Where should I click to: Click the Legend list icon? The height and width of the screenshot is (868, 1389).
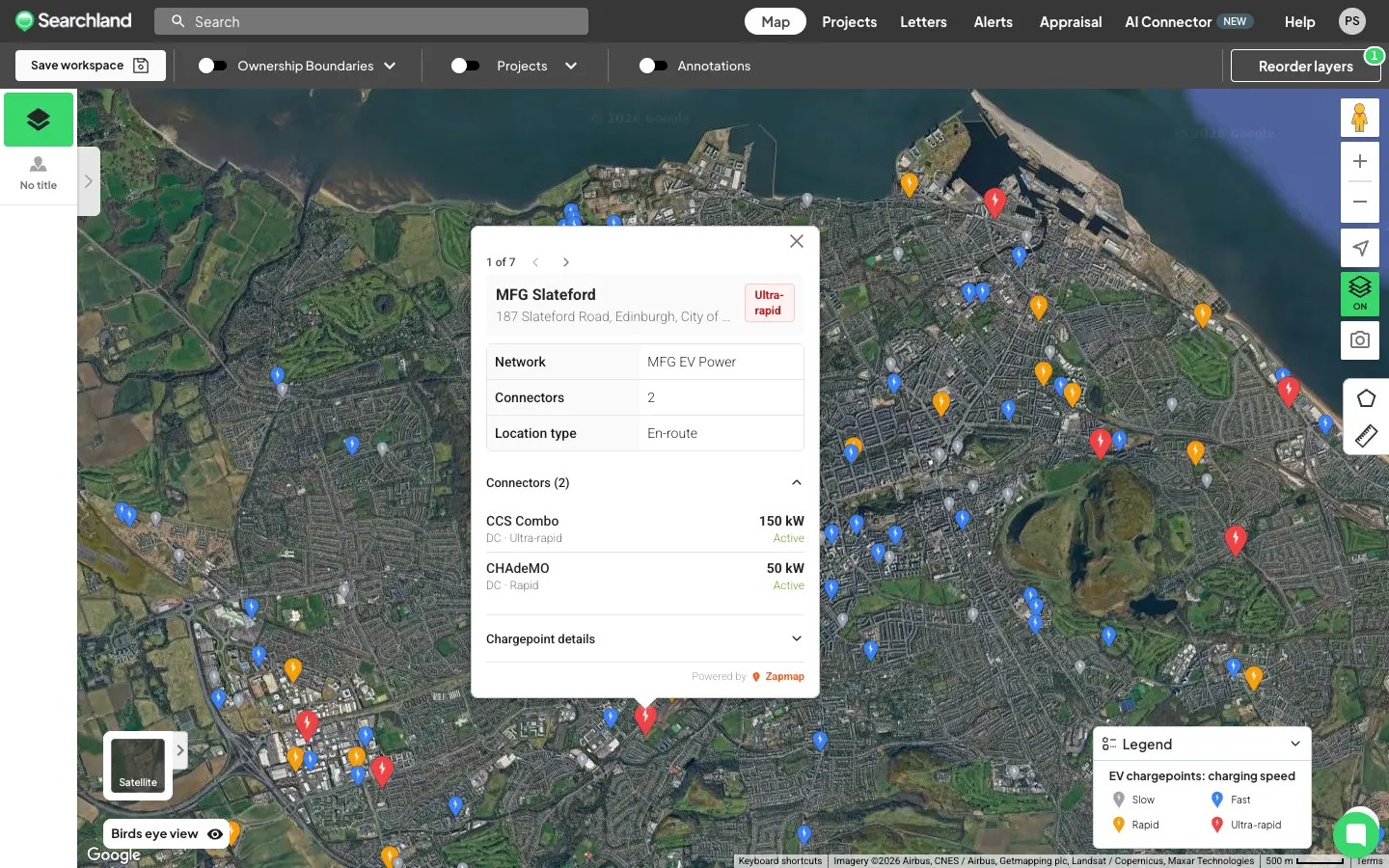tap(1109, 745)
